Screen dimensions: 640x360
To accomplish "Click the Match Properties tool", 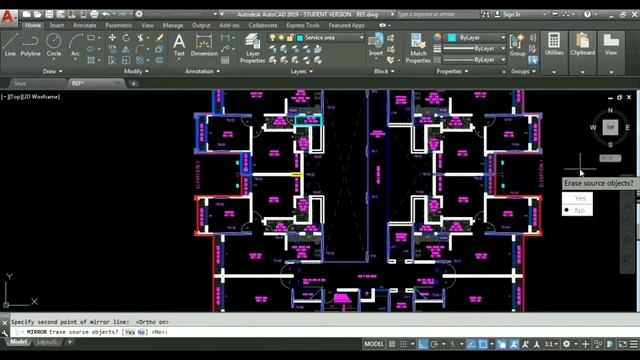I will tap(418, 48).
